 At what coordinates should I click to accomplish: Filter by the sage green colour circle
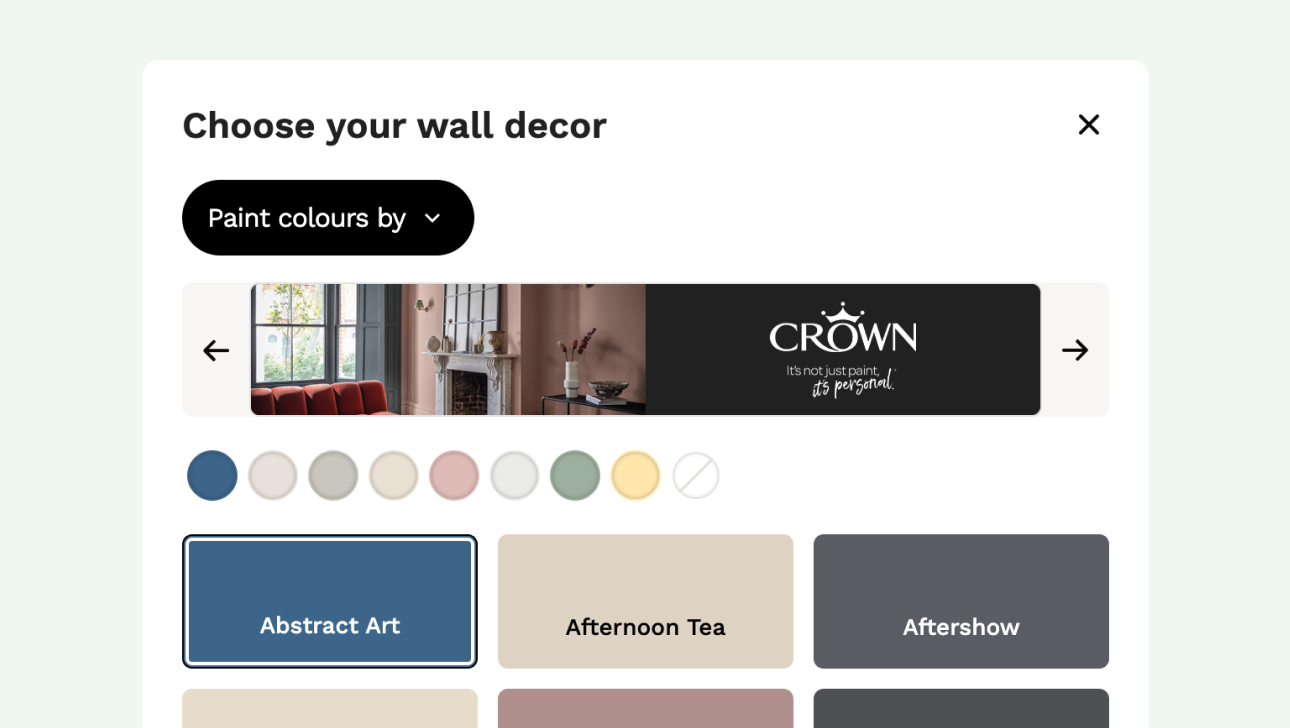click(575, 475)
